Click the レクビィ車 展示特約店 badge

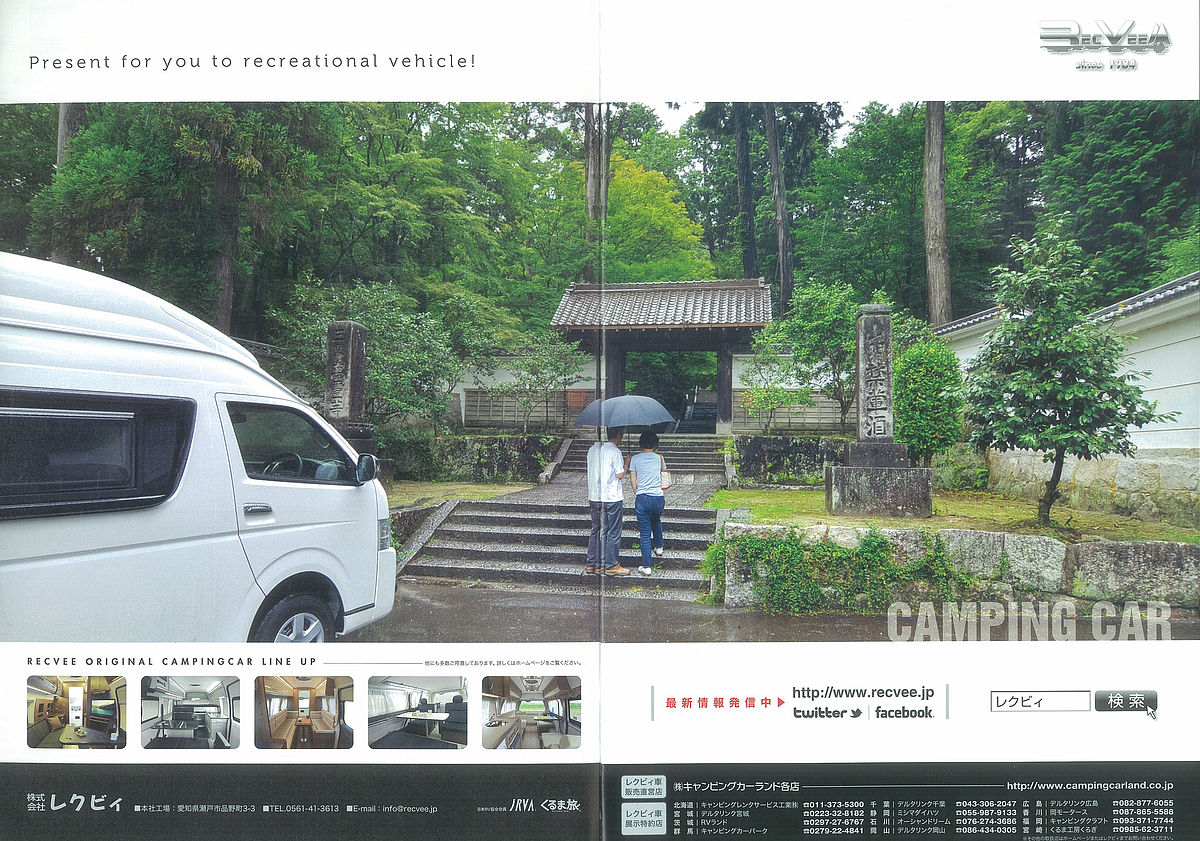click(x=643, y=820)
